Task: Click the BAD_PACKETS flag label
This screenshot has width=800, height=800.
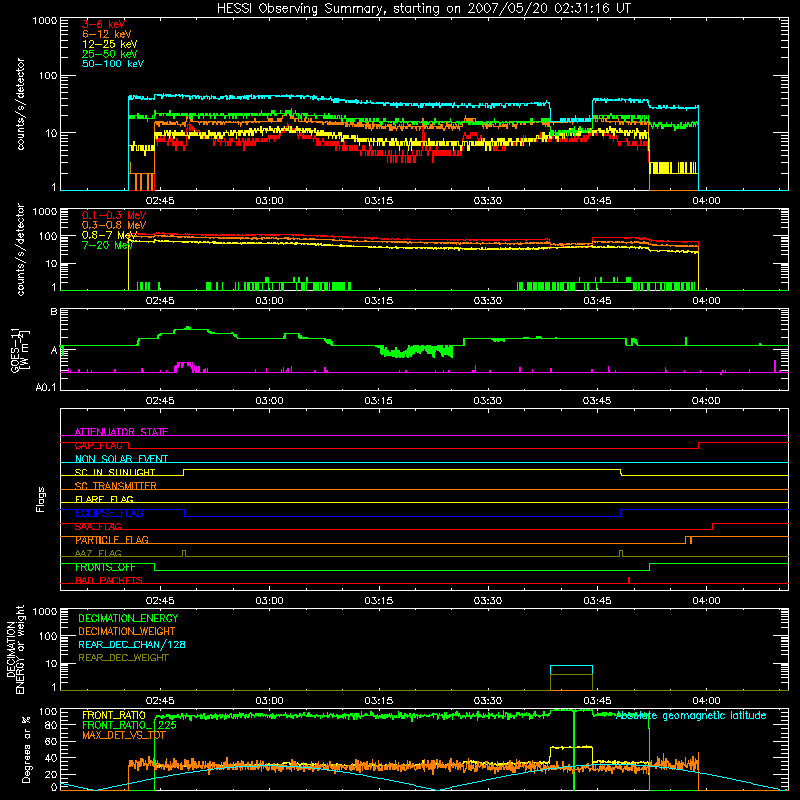Action: [109, 580]
